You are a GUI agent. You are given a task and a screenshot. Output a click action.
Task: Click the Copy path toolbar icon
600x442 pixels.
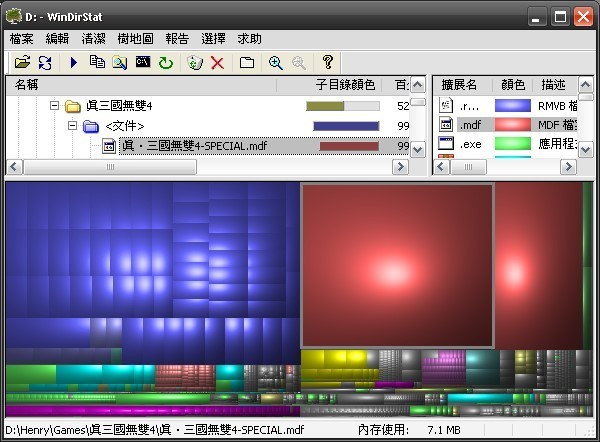pos(97,62)
